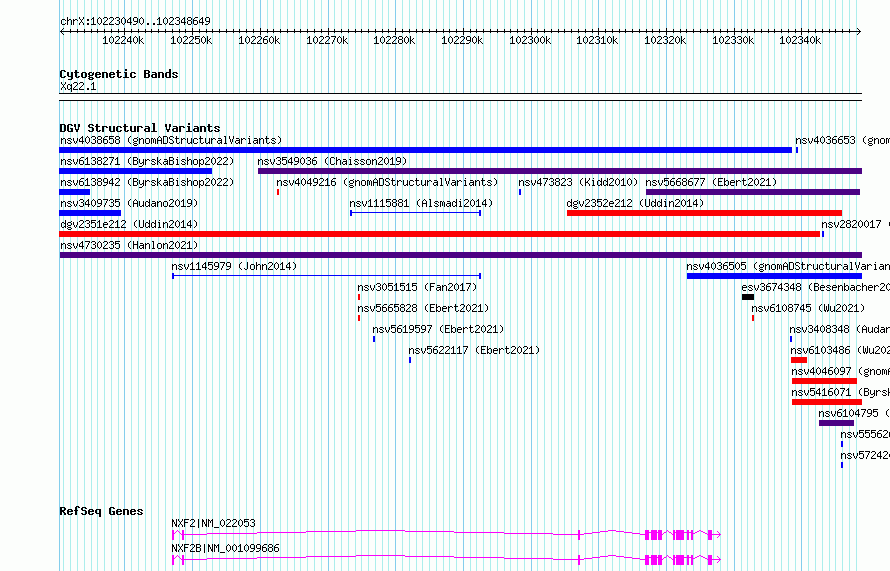The image size is (890, 571).
Task: Click the nsv2820017 variant label
Action: [x=855, y=224]
